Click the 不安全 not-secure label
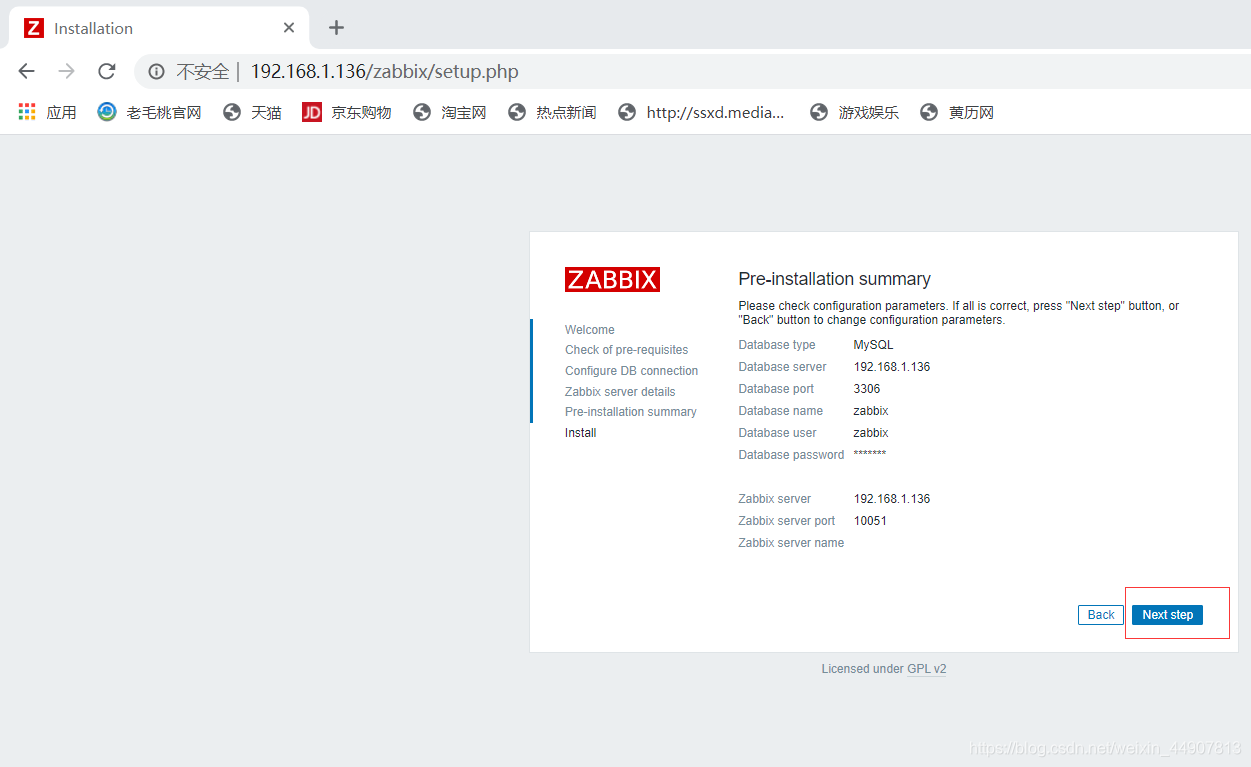Image resolution: width=1251 pixels, height=767 pixels. click(202, 72)
